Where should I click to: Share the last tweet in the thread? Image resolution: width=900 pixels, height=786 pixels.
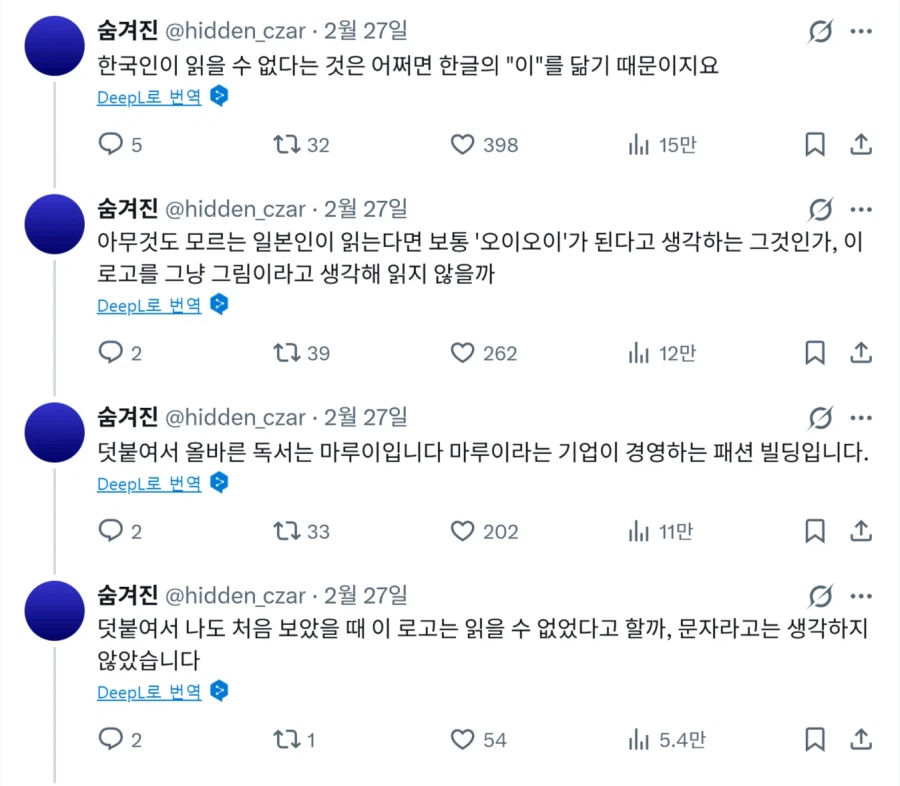(861, 740)
